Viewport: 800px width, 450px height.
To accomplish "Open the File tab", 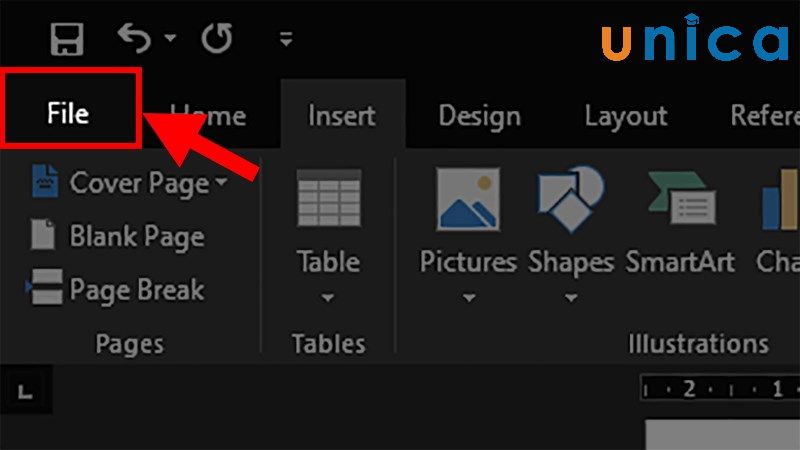I will [x=68, y=115].
